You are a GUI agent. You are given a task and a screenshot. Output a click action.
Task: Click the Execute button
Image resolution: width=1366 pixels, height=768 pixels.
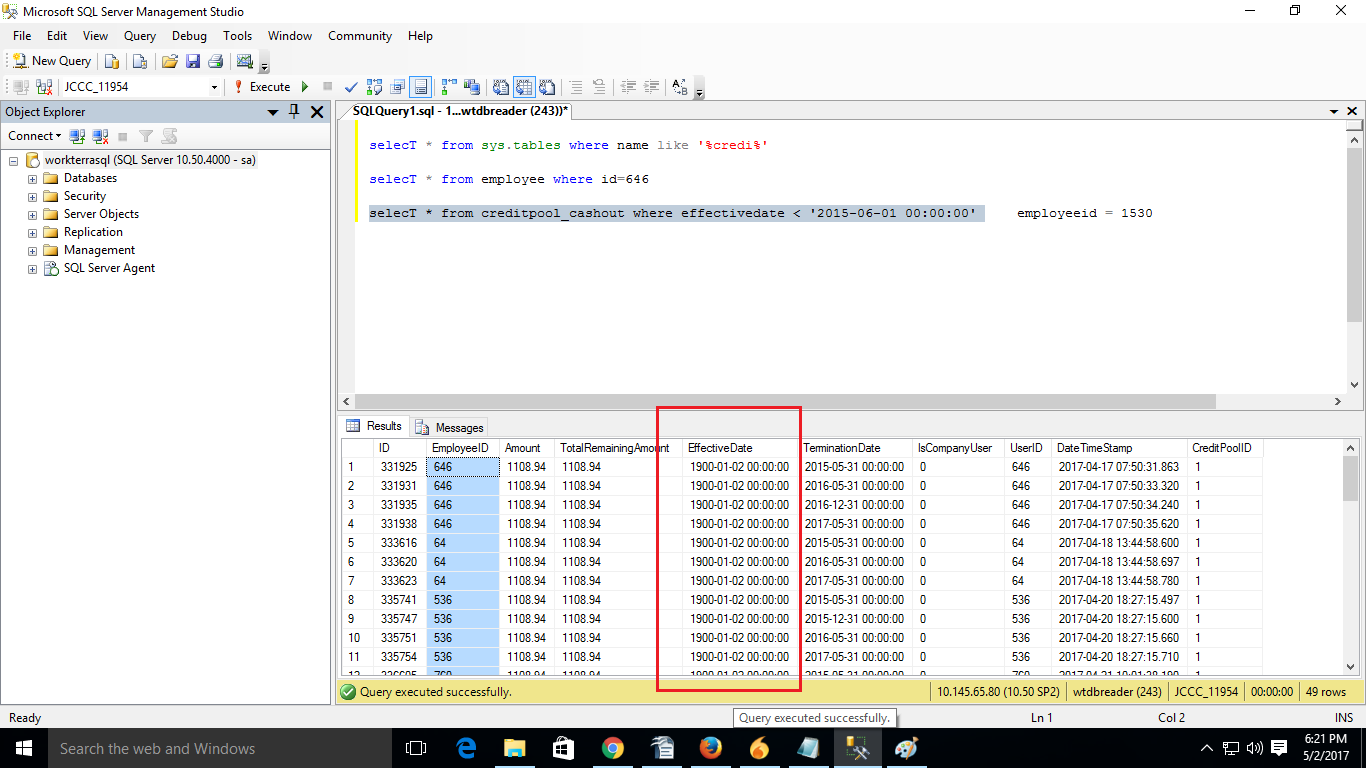(262, 87)
